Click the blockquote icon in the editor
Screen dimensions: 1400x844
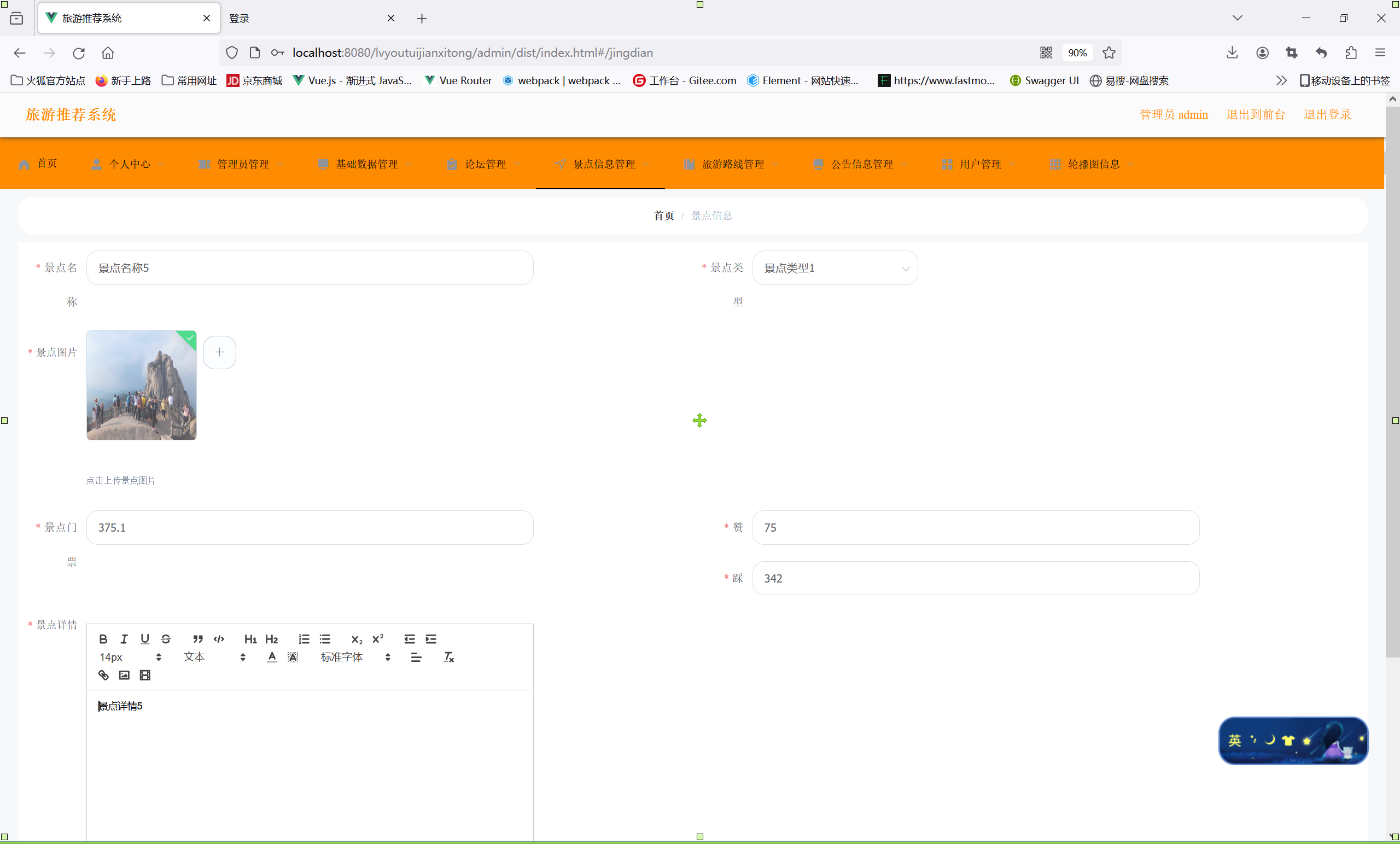[x=198, y=639]
